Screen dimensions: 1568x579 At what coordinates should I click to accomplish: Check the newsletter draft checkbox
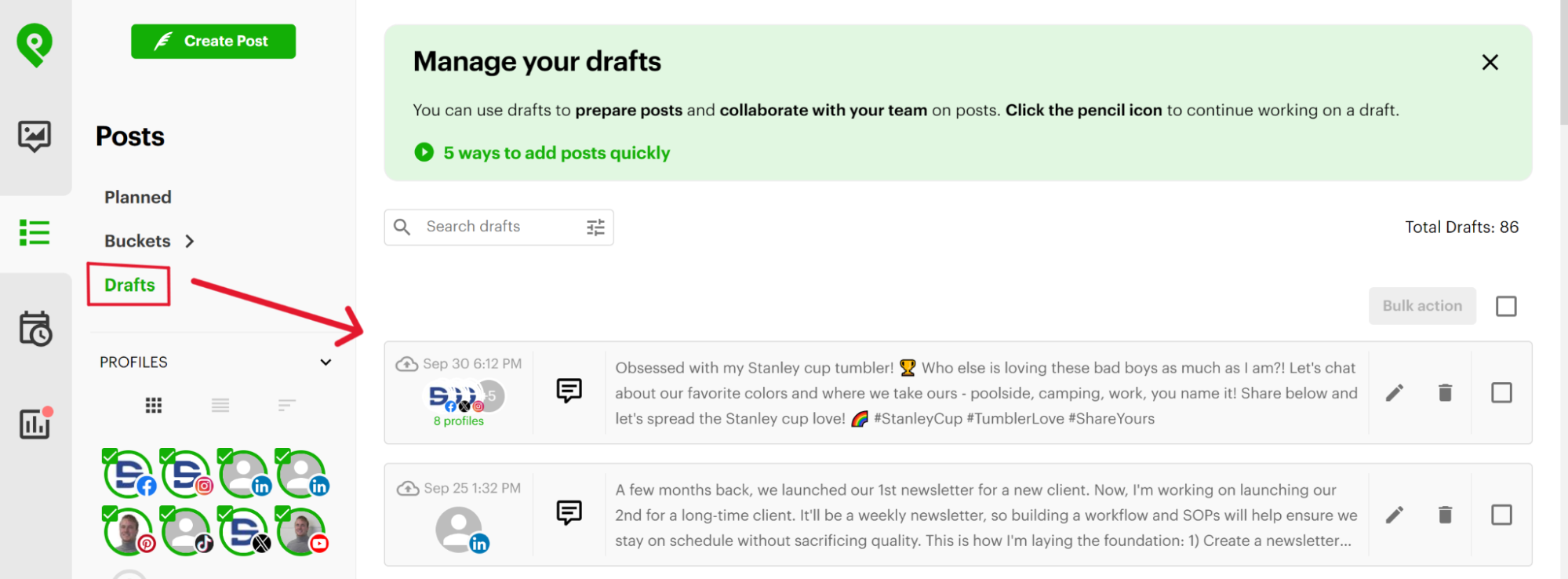(x=1501, y=515)
